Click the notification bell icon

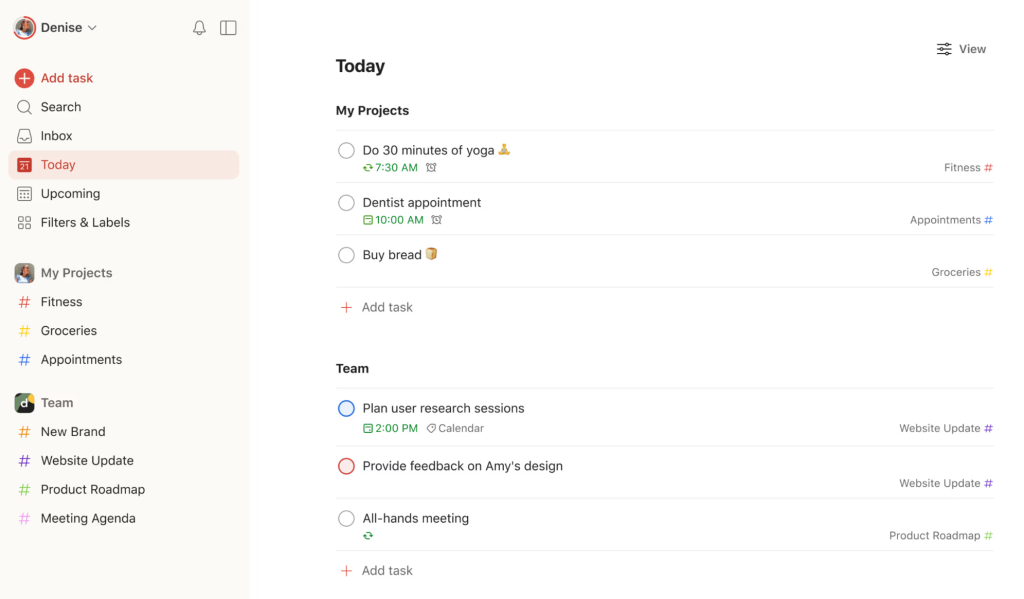199,27
